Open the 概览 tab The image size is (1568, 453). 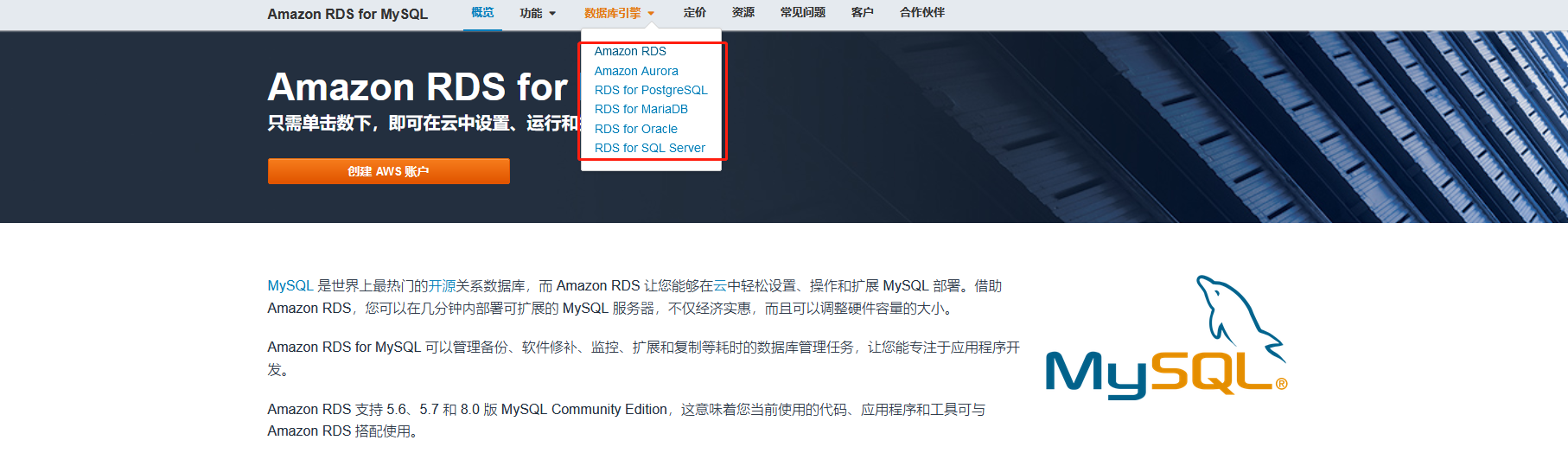(482, 13)
